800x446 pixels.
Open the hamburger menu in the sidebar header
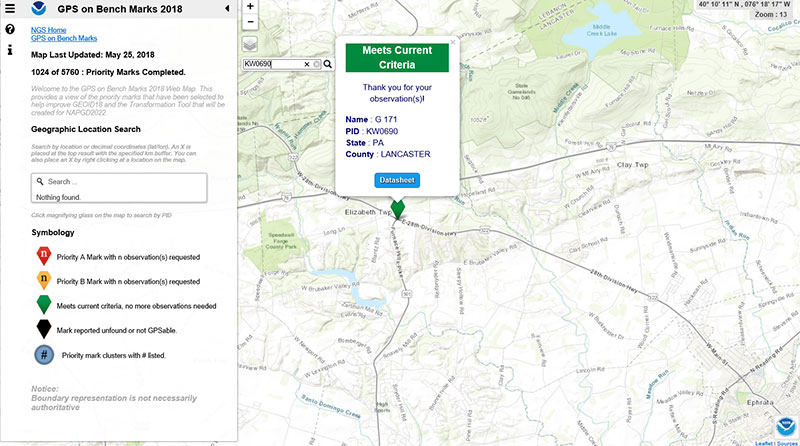click(10, 8)
